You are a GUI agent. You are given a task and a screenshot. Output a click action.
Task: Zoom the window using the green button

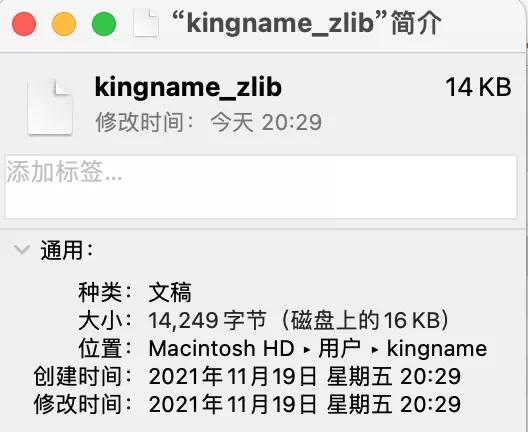coord(104,24)
